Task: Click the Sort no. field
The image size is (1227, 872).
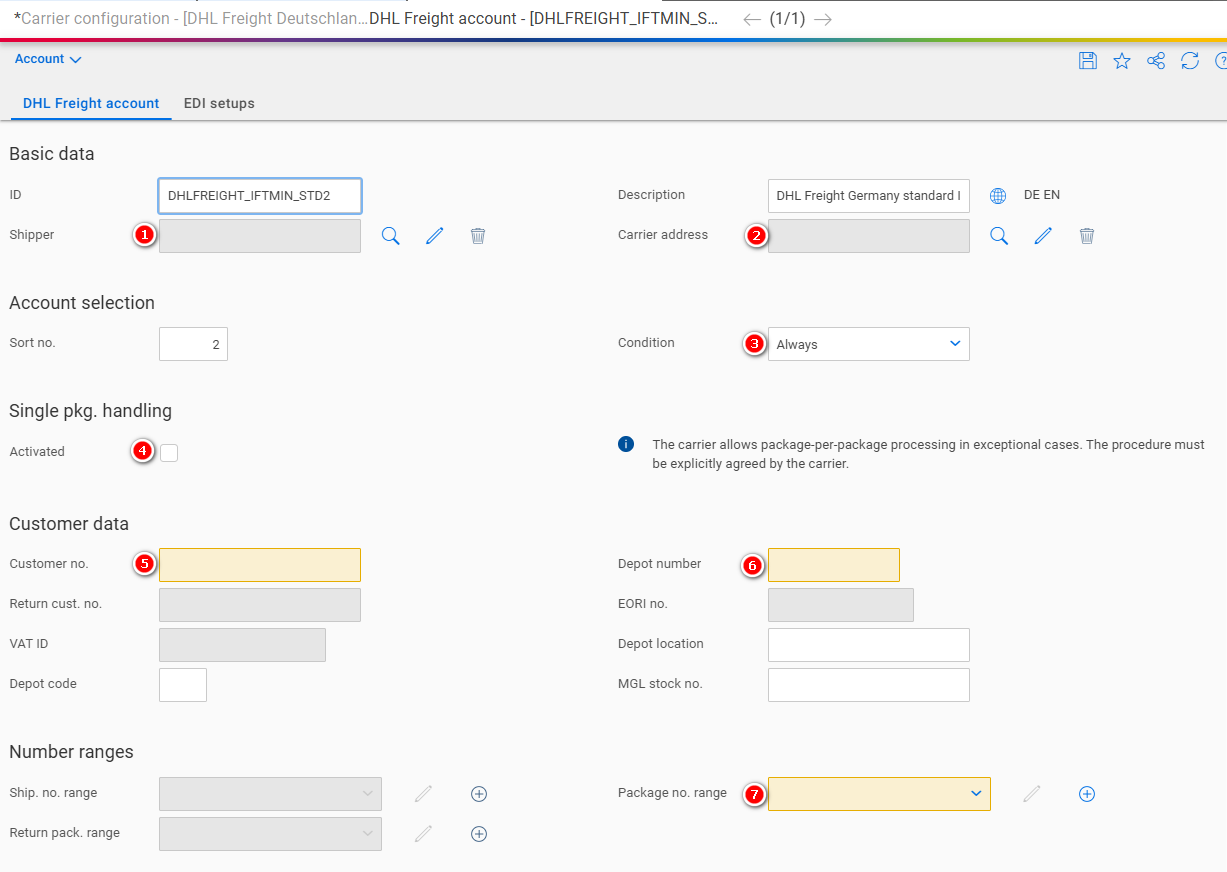Action: click(x=193, y=344)
